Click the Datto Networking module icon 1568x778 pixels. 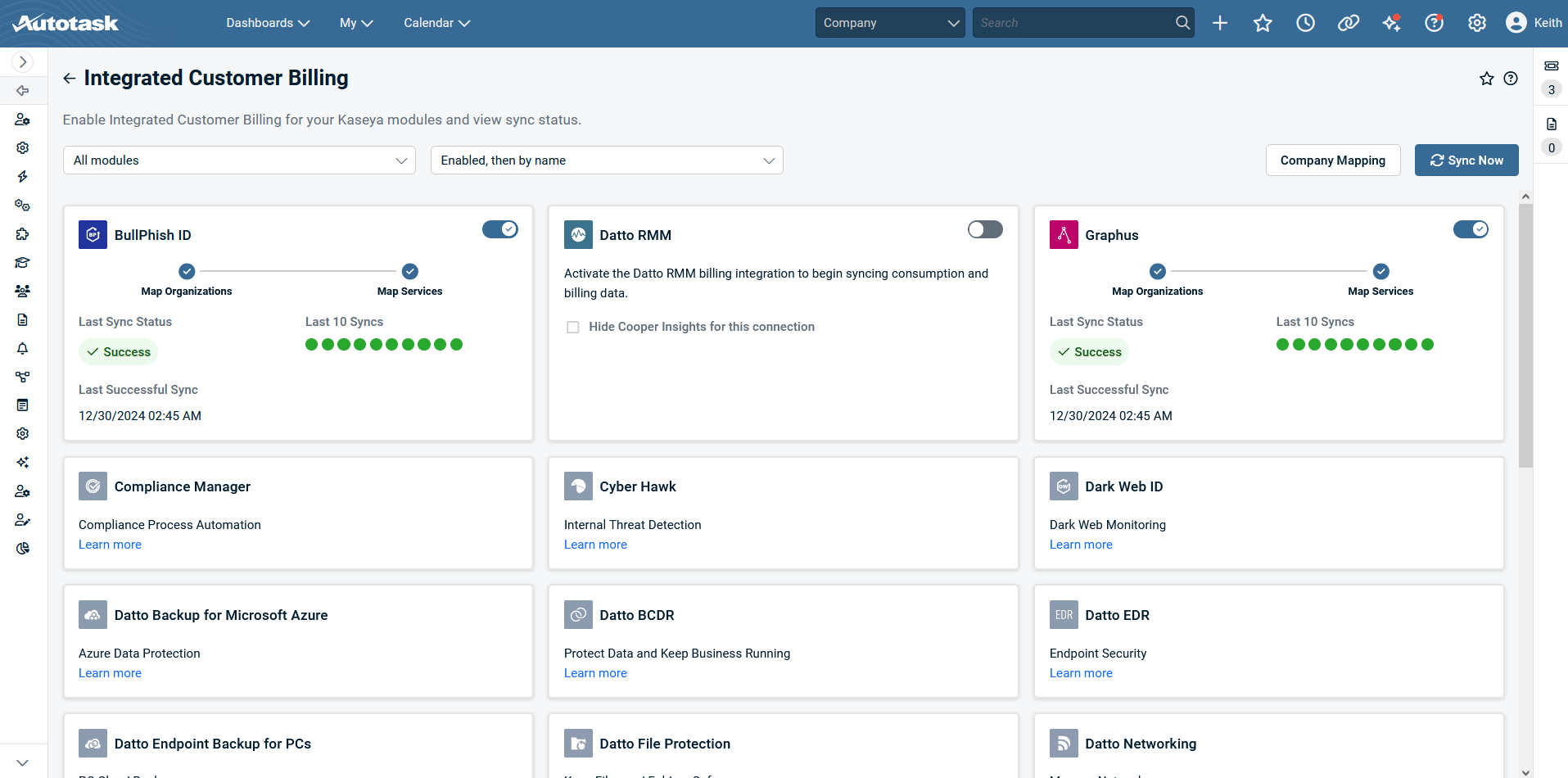coord(1064,744)
